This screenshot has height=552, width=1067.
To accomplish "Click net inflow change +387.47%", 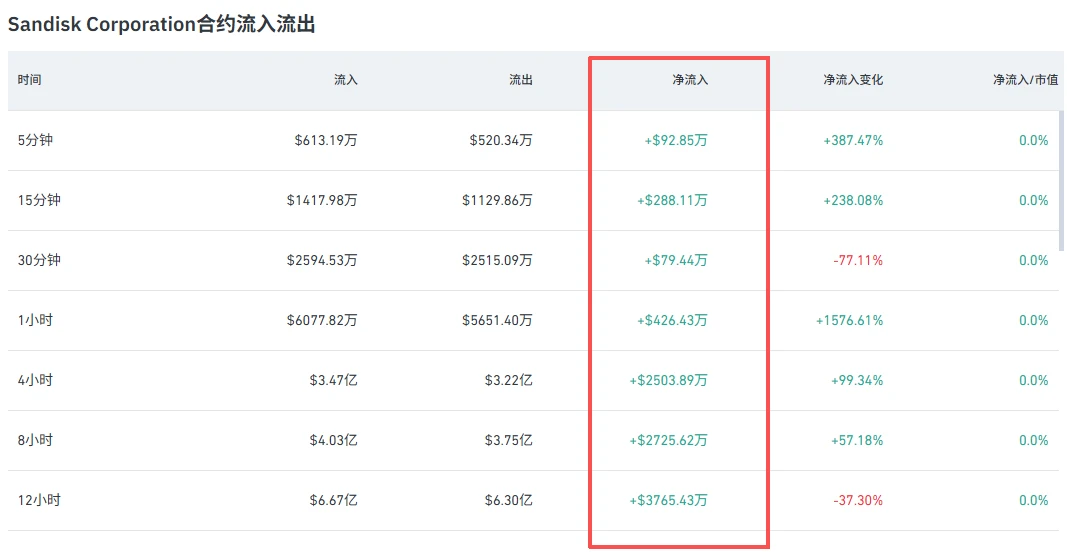I will (853, 140).
